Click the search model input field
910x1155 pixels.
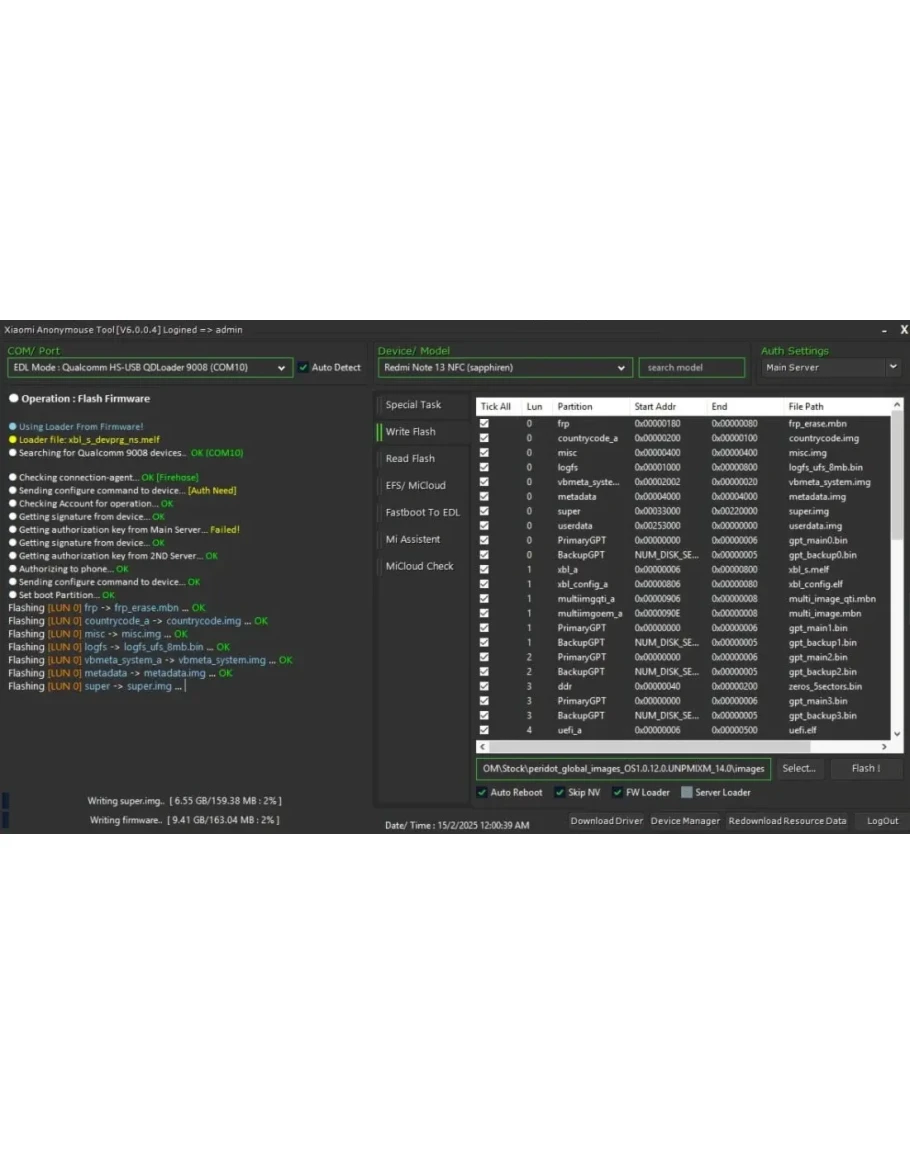[692, 368]
